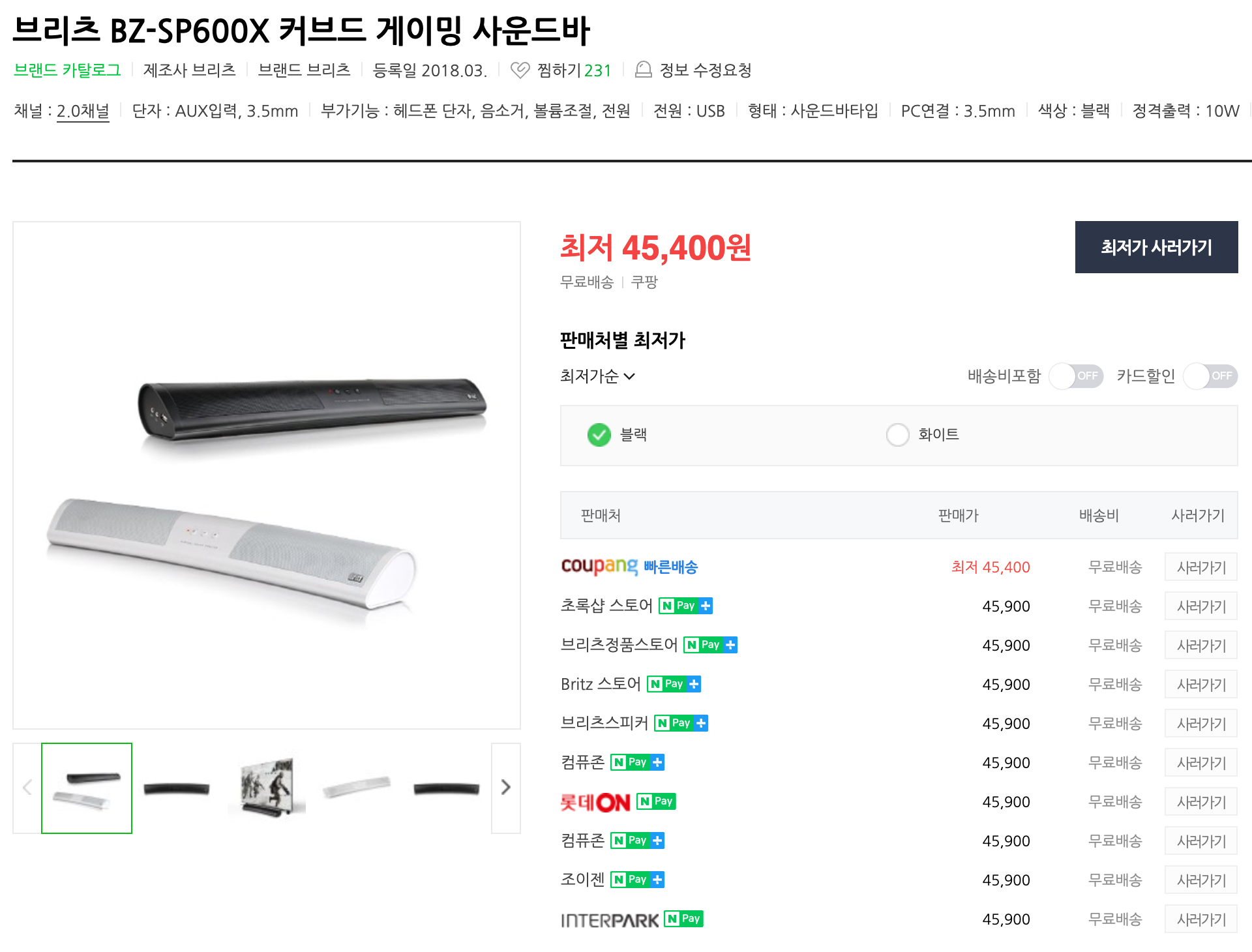Image resolution: width=1252 pixels, height=952 pixels.
Task: Select the TV setup thumbnail image
Action: coord(267,788)
